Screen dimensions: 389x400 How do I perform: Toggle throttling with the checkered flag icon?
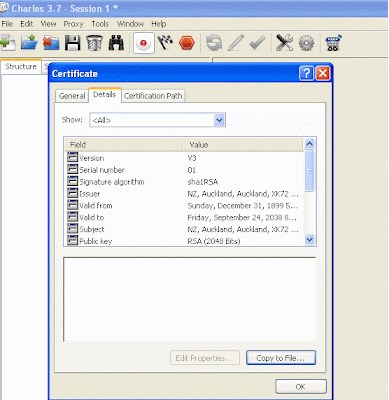165,43
